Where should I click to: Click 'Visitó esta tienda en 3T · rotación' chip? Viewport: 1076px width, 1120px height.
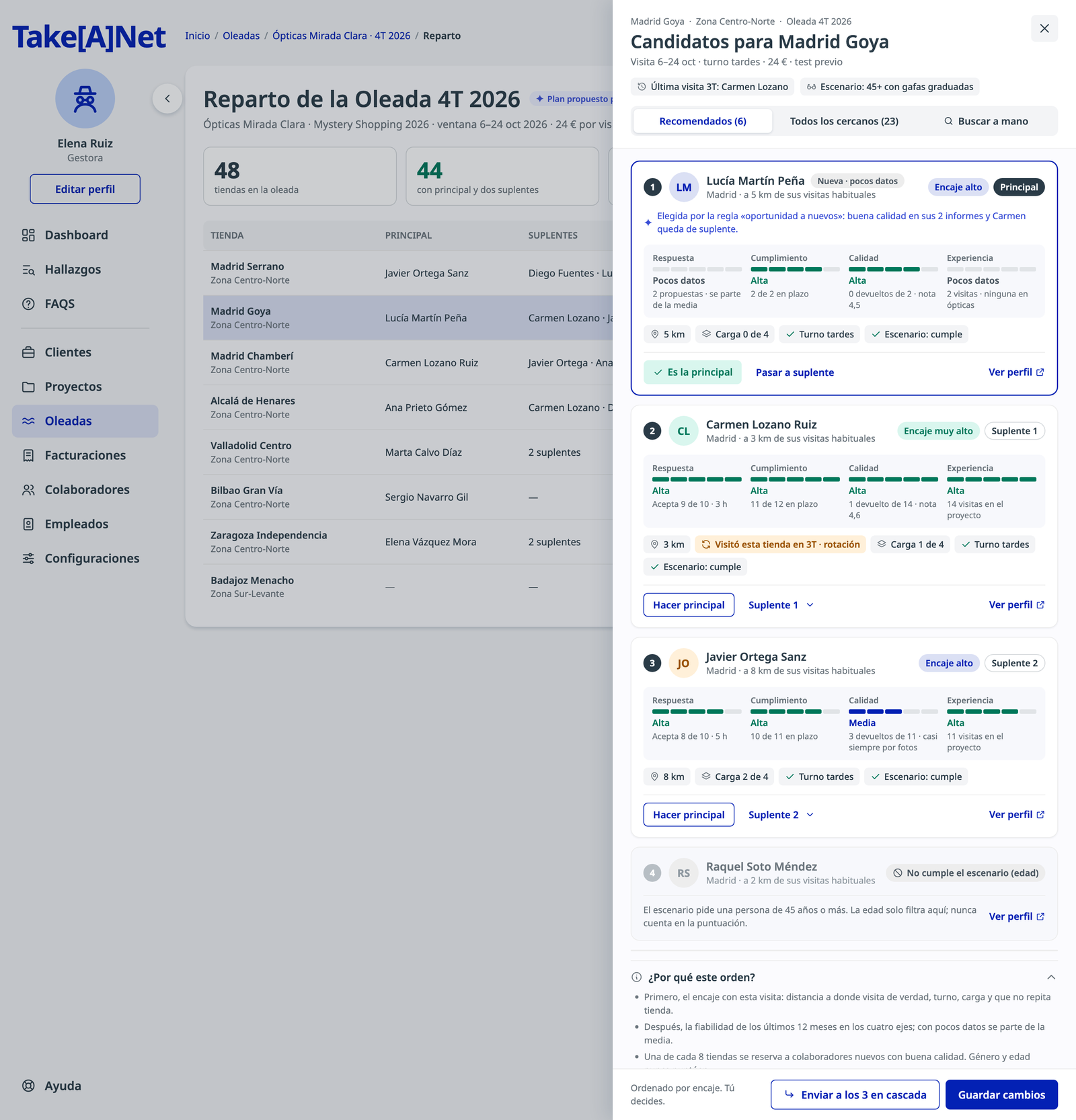click(780, 545)
